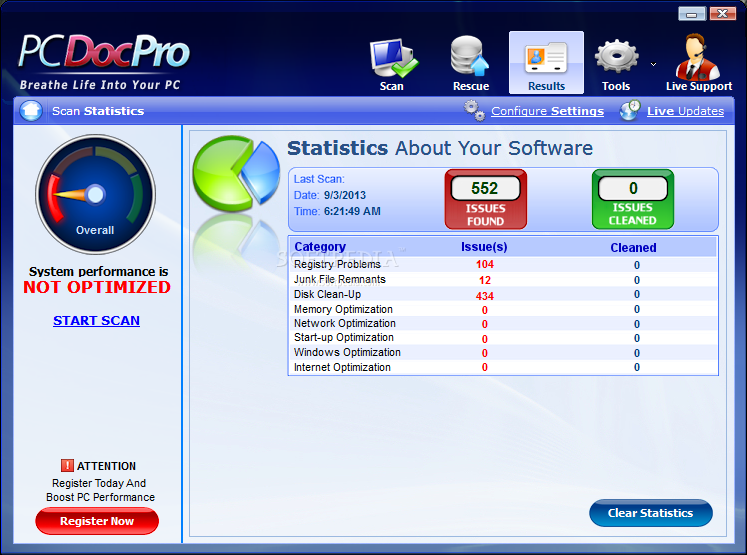Image resolution: width=747 pixels, height=555 pixels.
Task: Click the Cleaned column header
Action: [633, 248]
